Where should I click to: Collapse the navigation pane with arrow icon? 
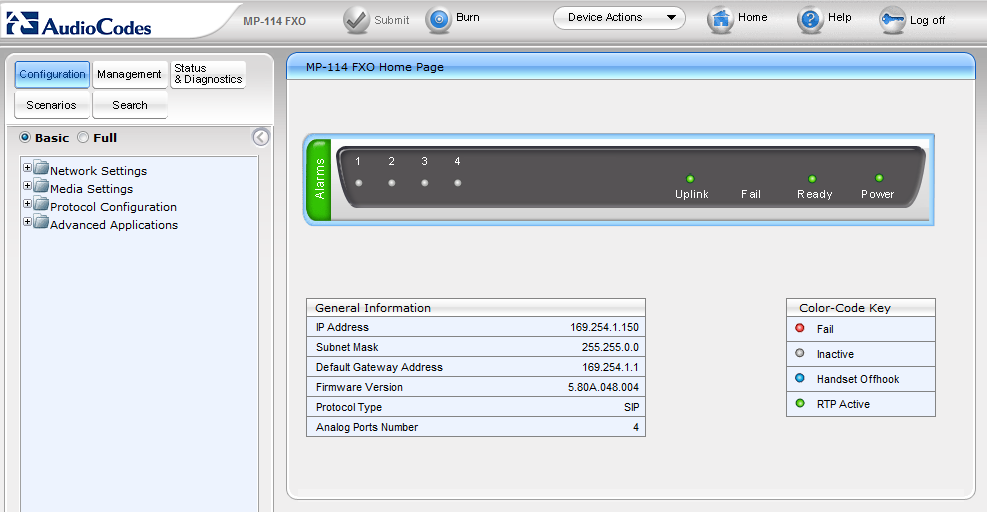[x=261, y=137]
